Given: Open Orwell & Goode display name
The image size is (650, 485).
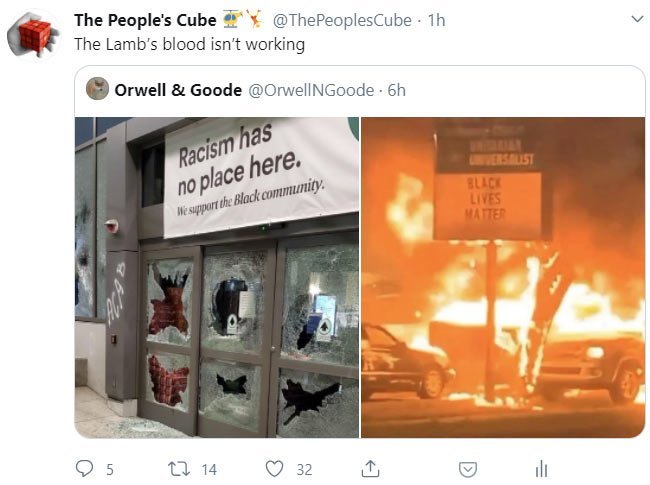Looking at the screenshot, I should (x=178, y=90).
